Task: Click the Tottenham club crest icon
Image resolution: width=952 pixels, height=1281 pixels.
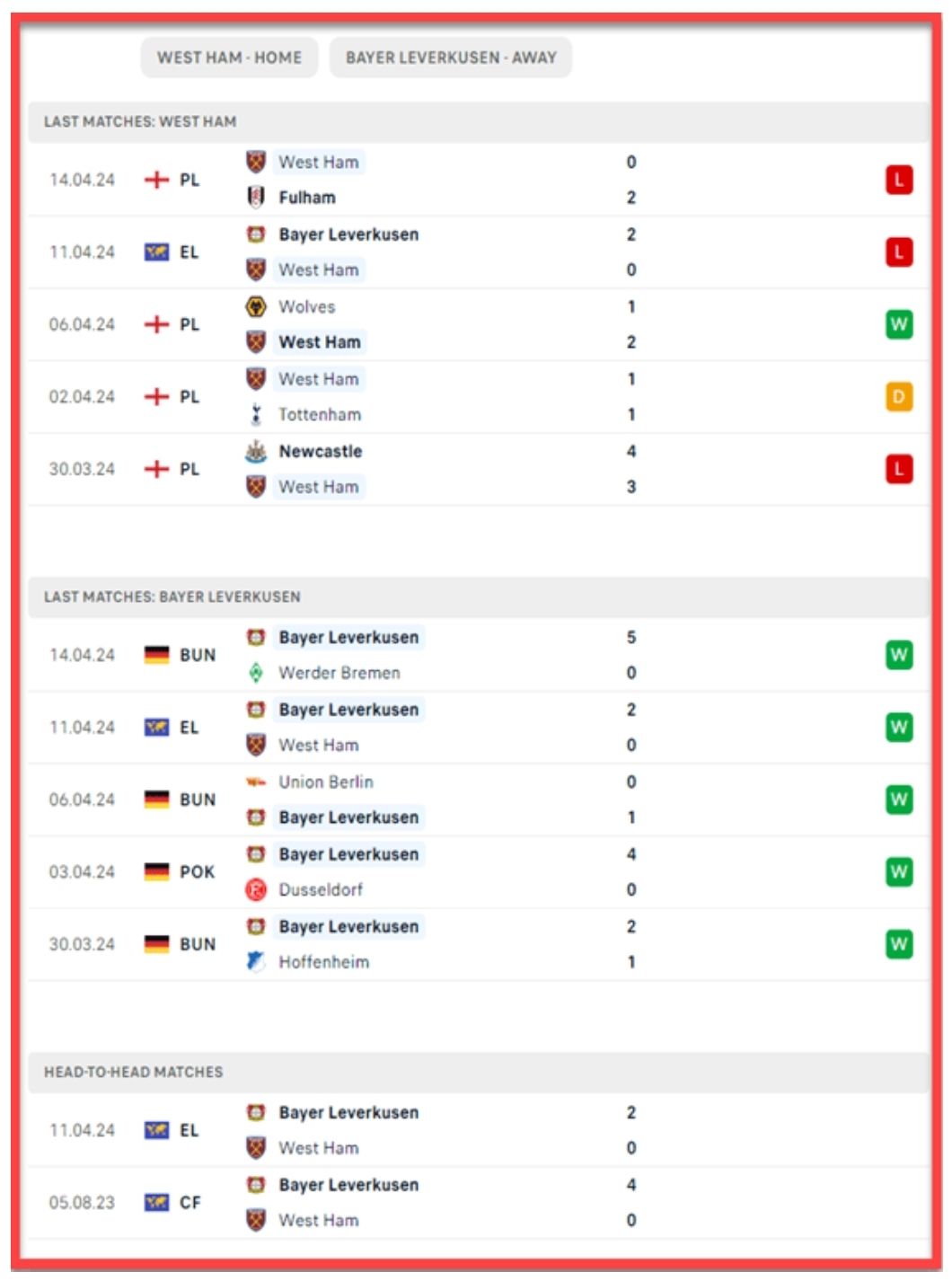Action: (256, 415)
